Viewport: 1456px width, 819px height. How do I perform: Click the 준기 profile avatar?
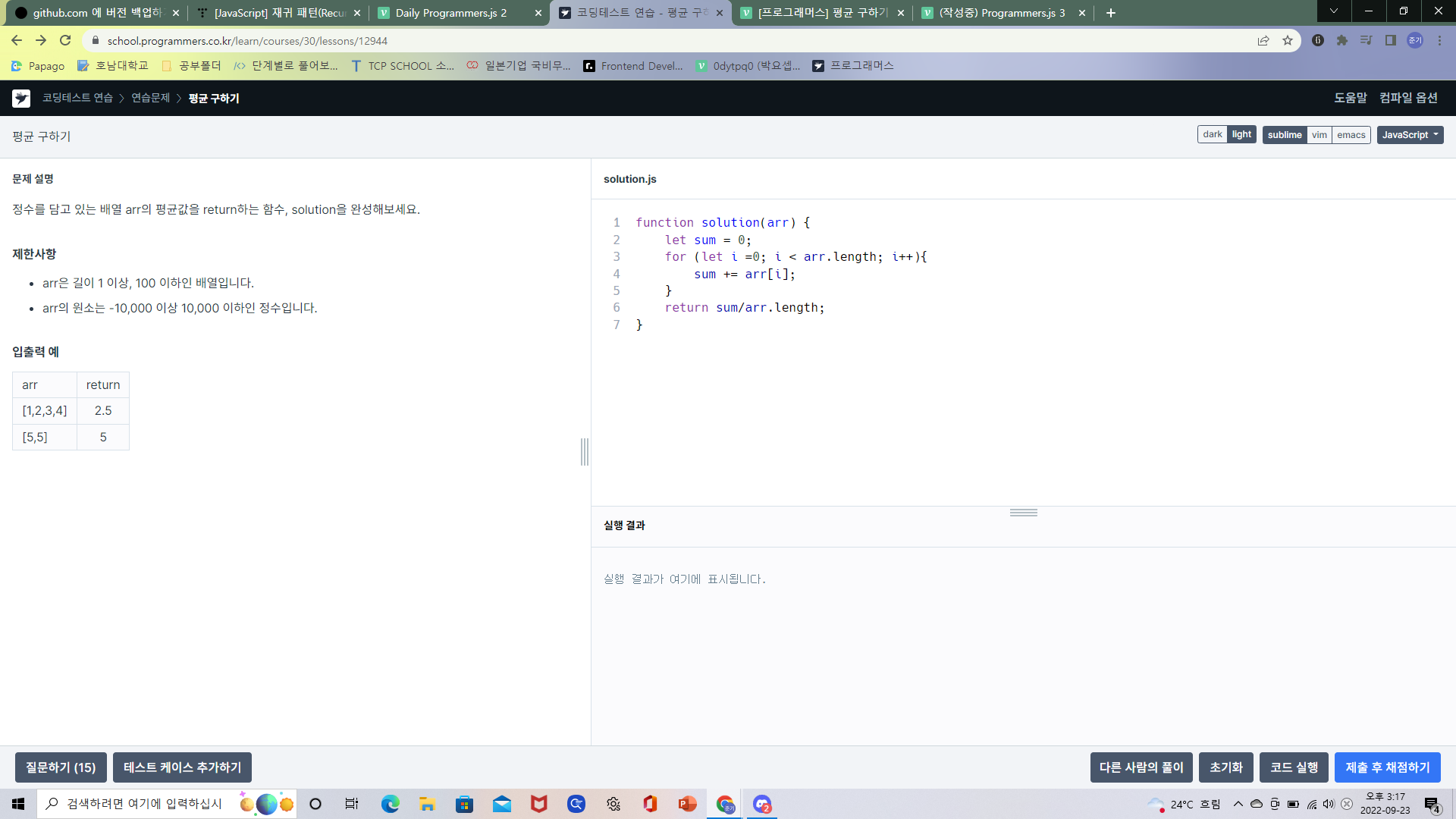1415,40
